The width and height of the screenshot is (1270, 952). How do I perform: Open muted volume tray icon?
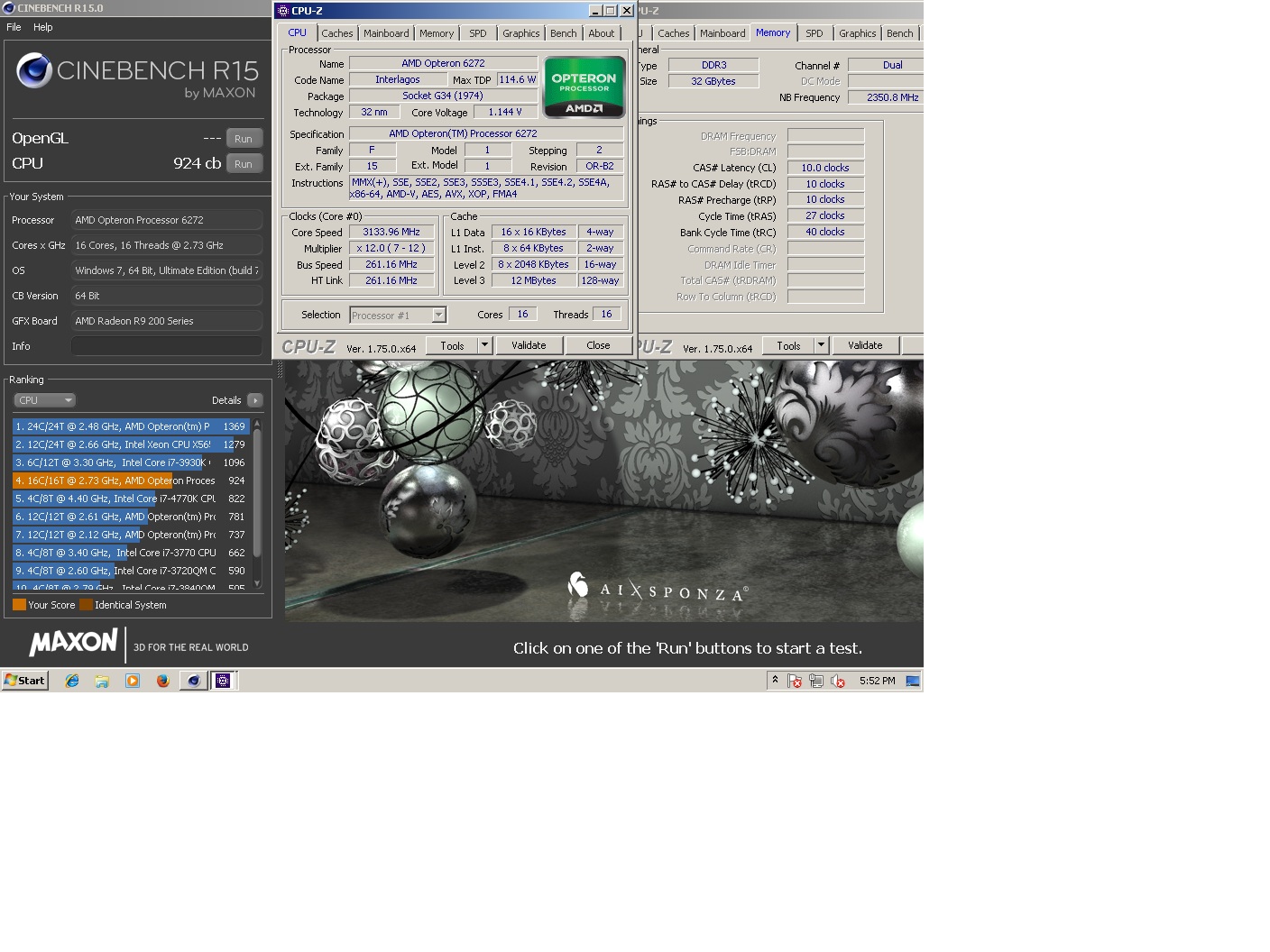tap(838, 681)
